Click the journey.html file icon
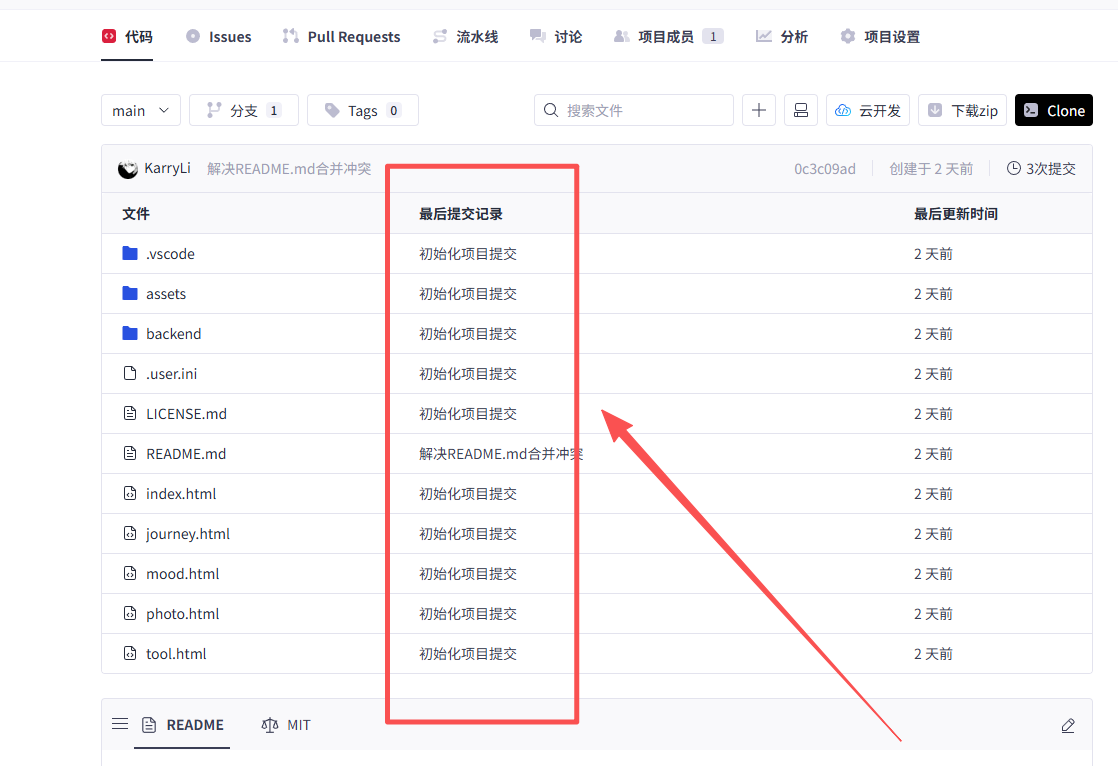Screen dimensions: 1118x766 click(130, 533)
